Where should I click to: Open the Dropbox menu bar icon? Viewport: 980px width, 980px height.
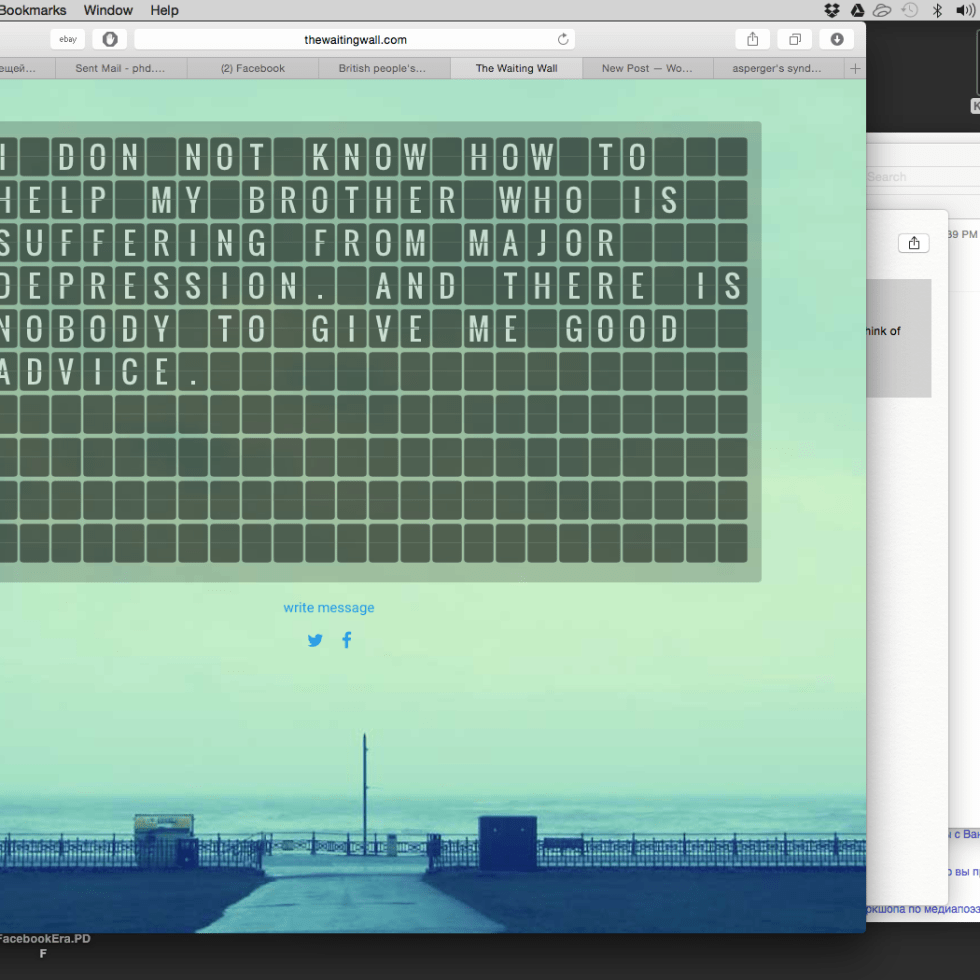(x=832, y=10)
